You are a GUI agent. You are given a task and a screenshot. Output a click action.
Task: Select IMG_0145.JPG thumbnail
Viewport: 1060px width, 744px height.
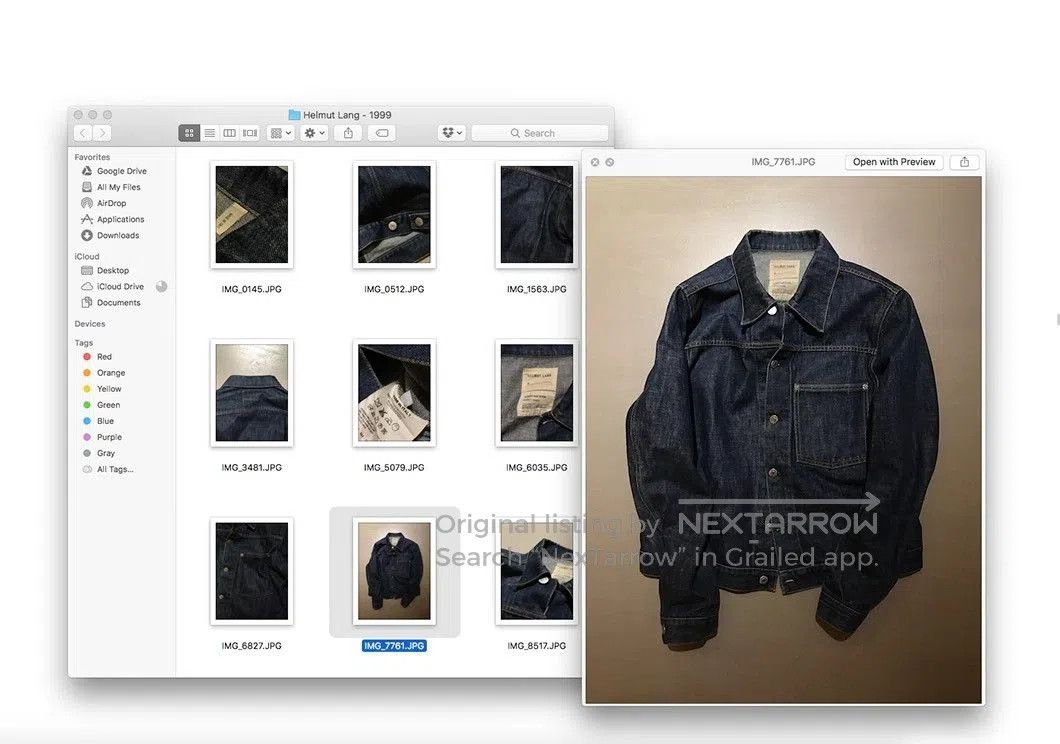(251, 214)
